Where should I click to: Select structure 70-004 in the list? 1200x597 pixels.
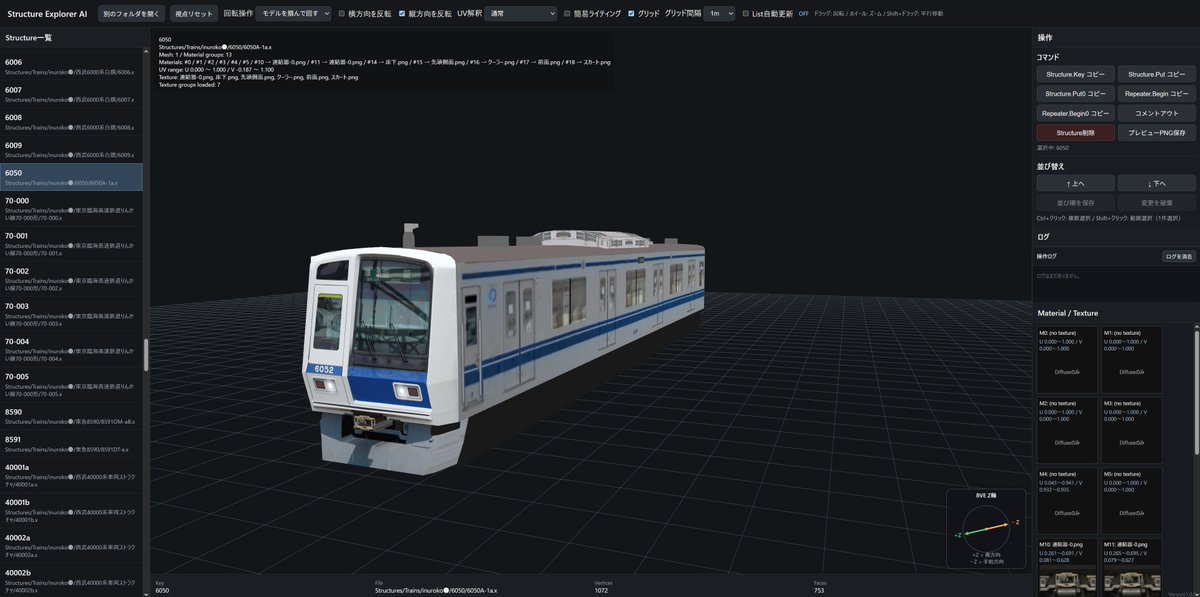(72, 350)
